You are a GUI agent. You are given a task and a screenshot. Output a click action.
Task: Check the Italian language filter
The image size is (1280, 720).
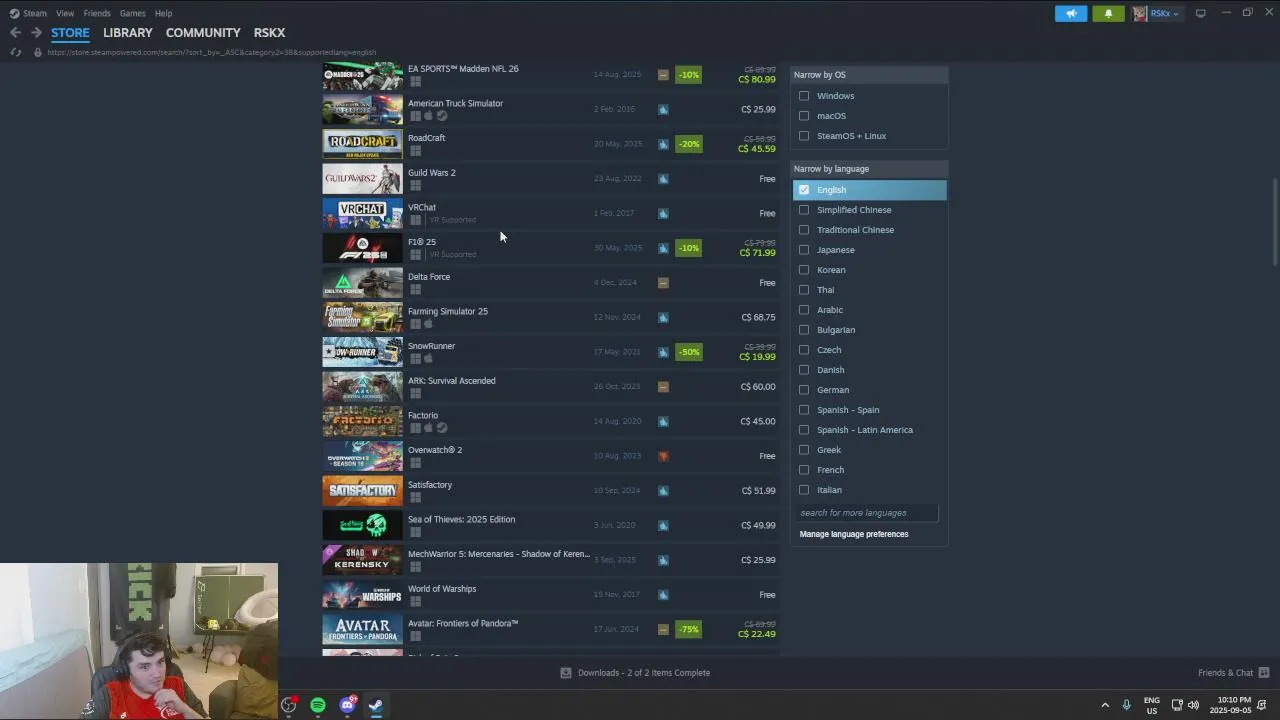(x=804, y=490)
